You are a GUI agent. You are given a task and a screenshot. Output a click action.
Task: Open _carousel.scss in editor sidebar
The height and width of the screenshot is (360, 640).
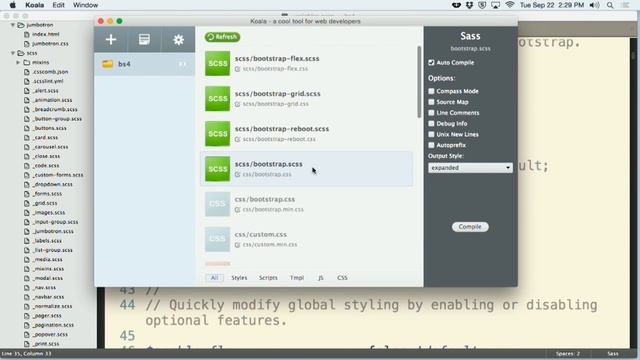51,147
